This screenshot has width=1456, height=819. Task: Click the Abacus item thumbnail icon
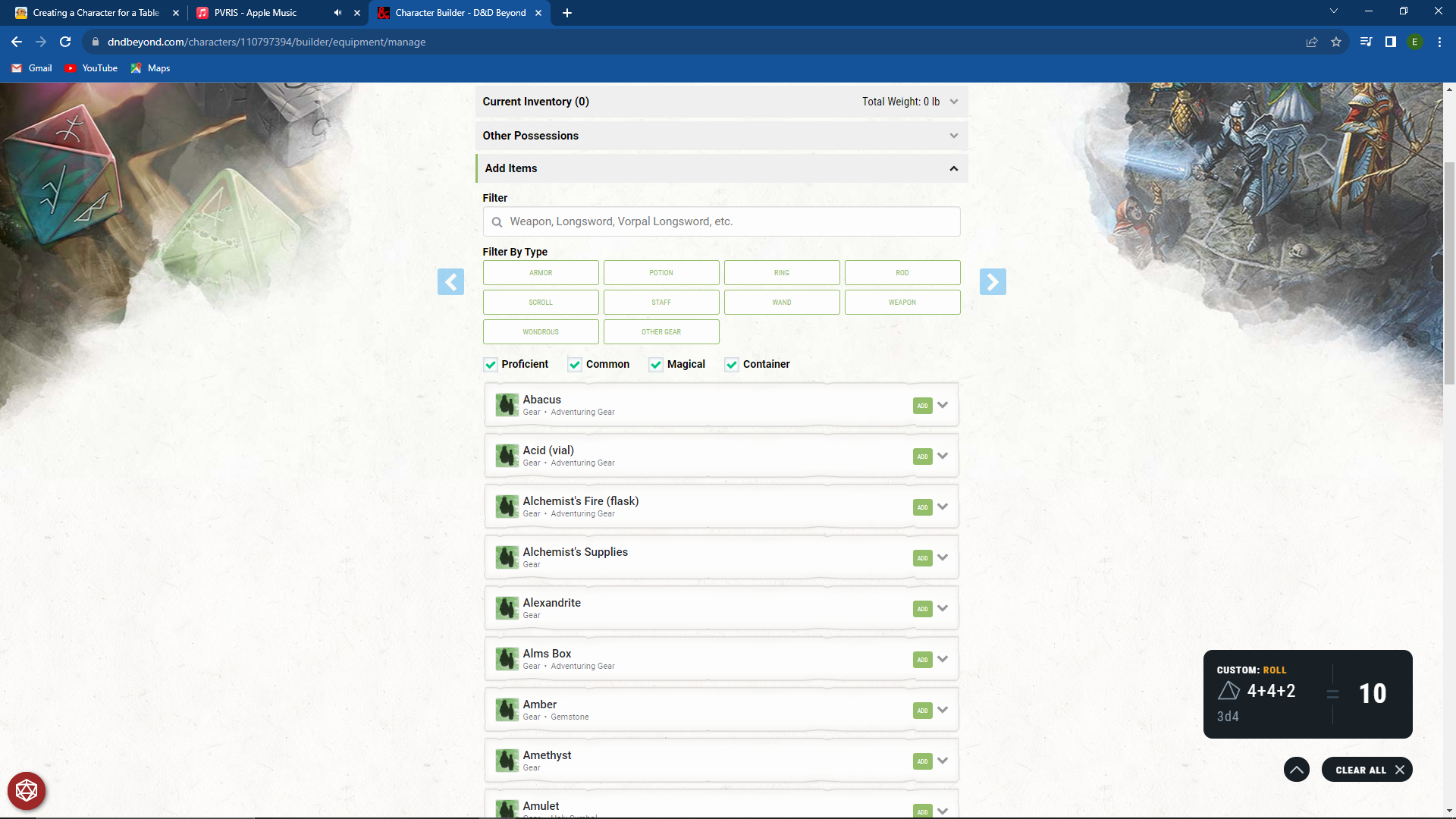507,404
